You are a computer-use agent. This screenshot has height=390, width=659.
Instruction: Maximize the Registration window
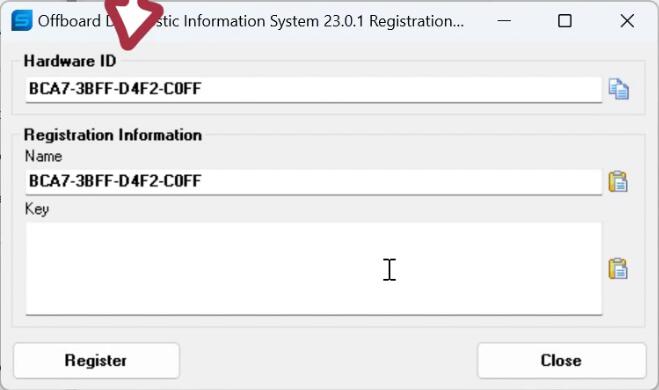[x=564, y=21]
